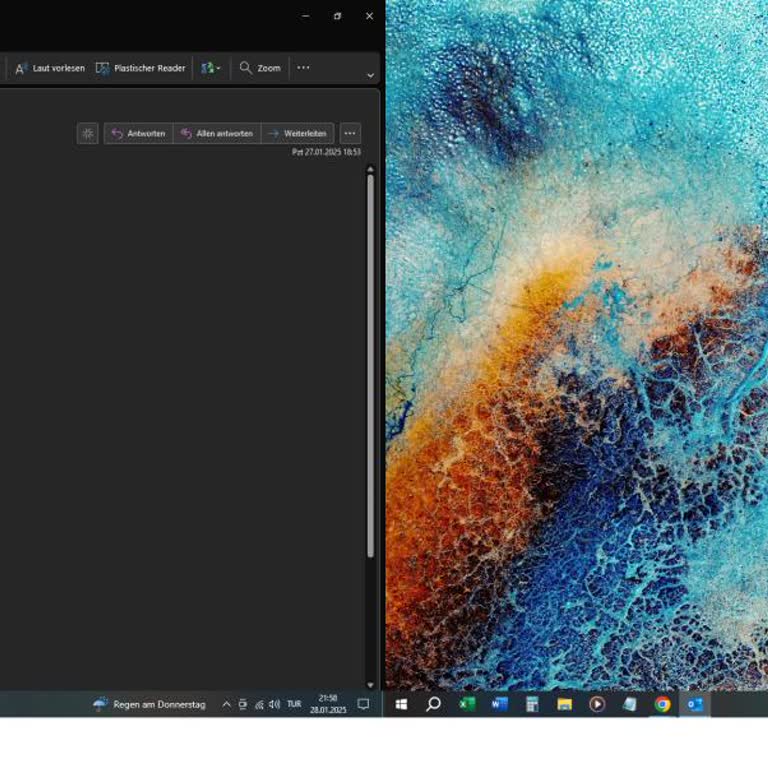Open the clock showing 21:58 28.01.2025
Viewport: 768px width, 768px height.
click(x=328, y=704)
